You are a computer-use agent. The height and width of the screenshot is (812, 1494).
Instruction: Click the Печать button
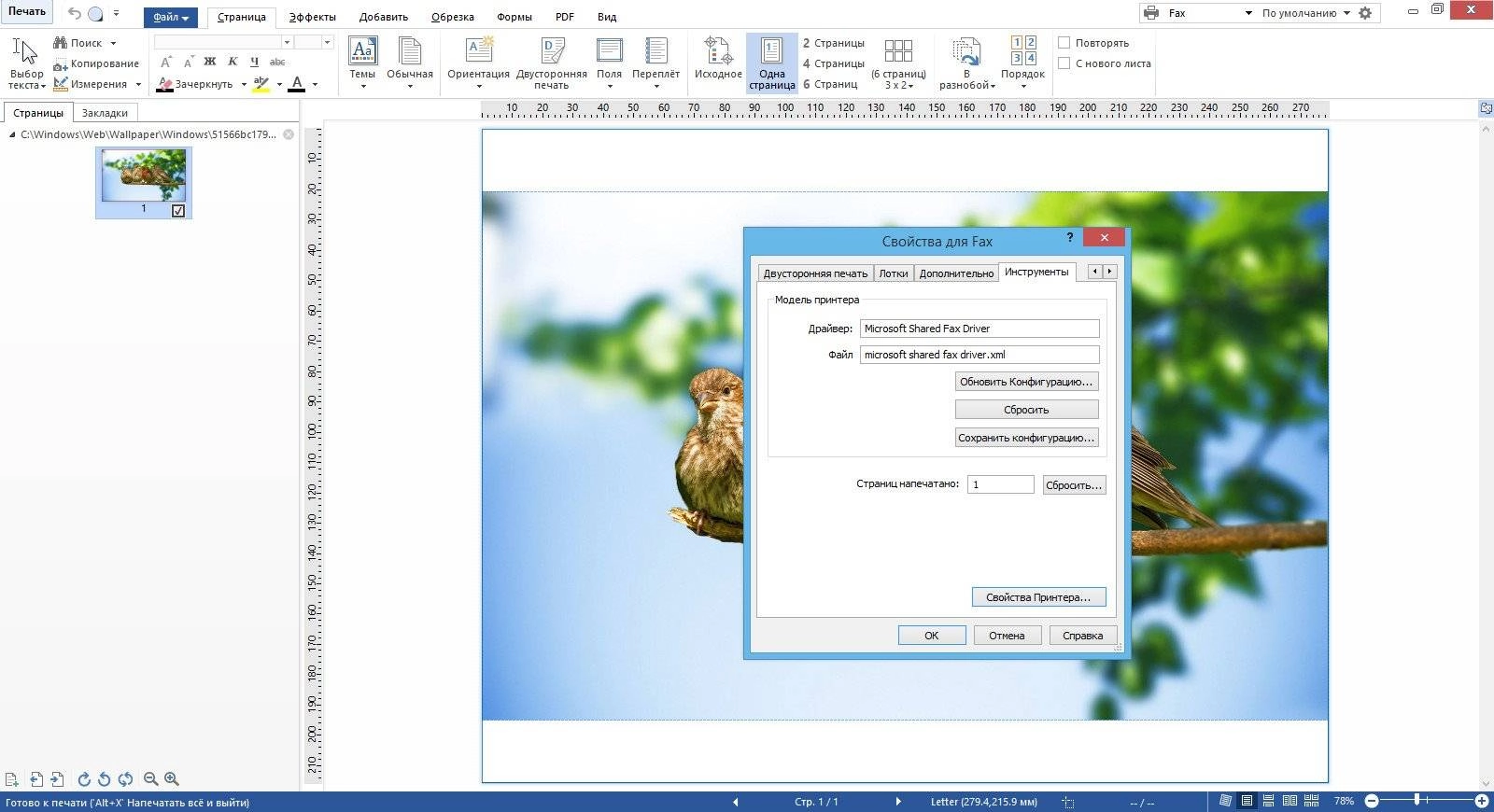click(x=27, y=11)
